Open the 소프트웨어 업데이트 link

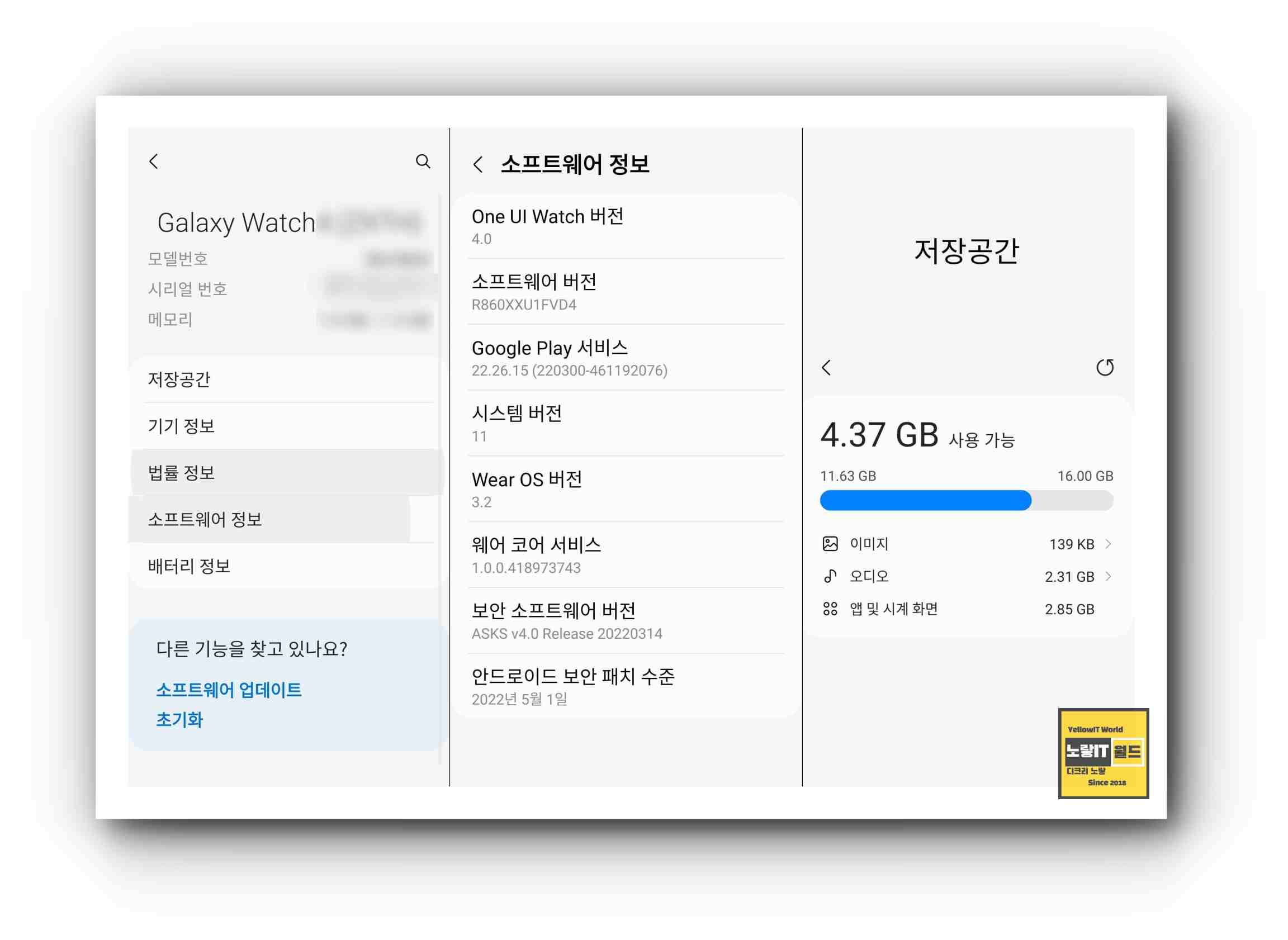(x=228, y=690)
